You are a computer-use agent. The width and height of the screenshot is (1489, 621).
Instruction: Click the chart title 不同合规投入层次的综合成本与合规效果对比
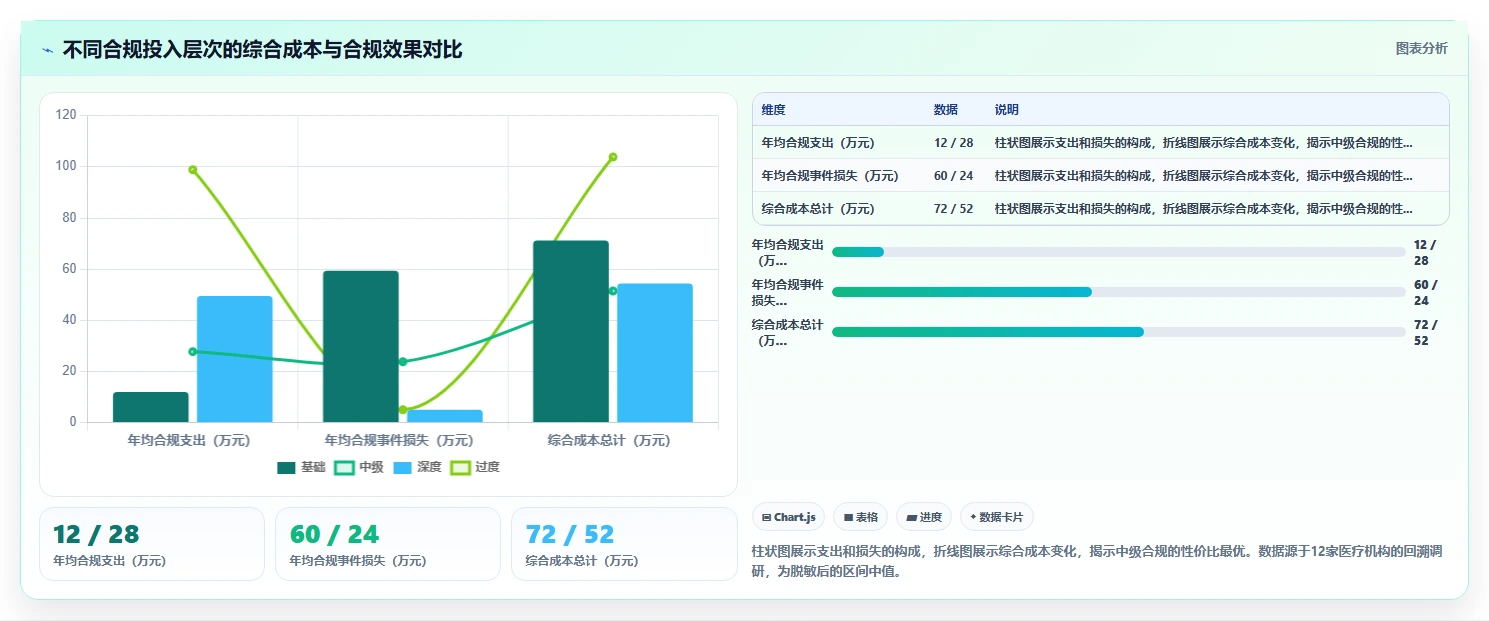[263, 50]
